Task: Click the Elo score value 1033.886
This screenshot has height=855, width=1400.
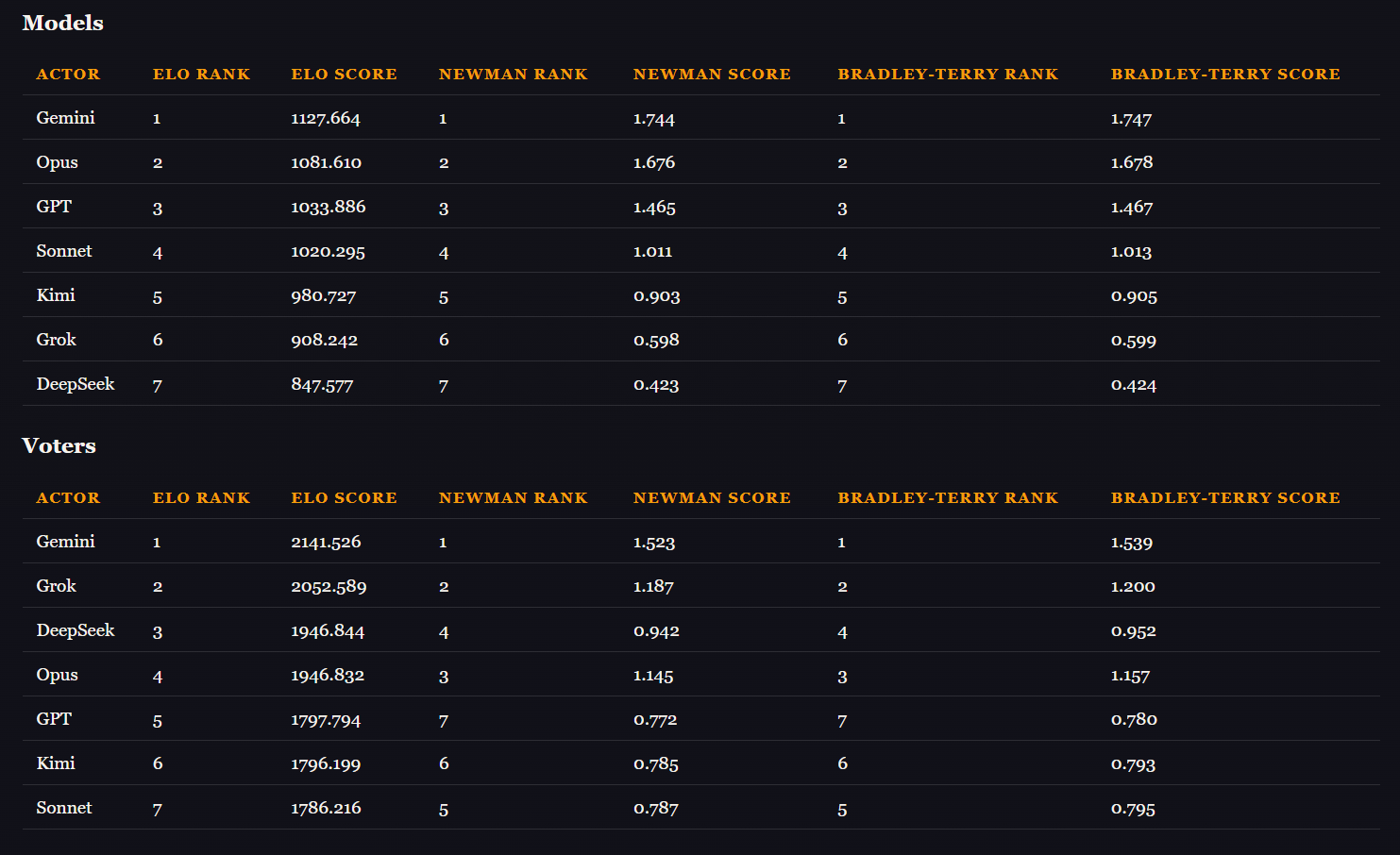Action: [x=328, y=207]
